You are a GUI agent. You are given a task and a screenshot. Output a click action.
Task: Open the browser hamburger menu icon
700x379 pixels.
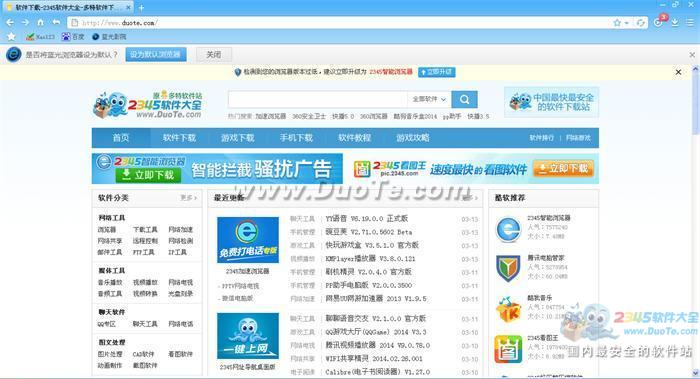point(690,22)
